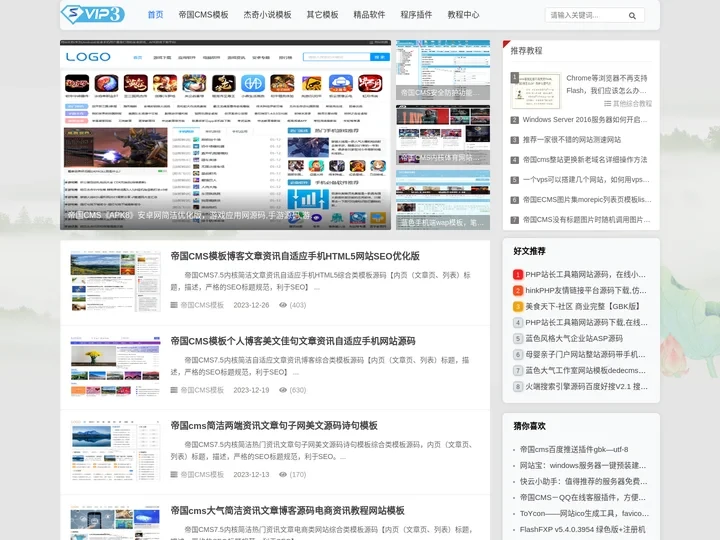
Task: Go to 程序插件 section
Action: tap(416, 15)
